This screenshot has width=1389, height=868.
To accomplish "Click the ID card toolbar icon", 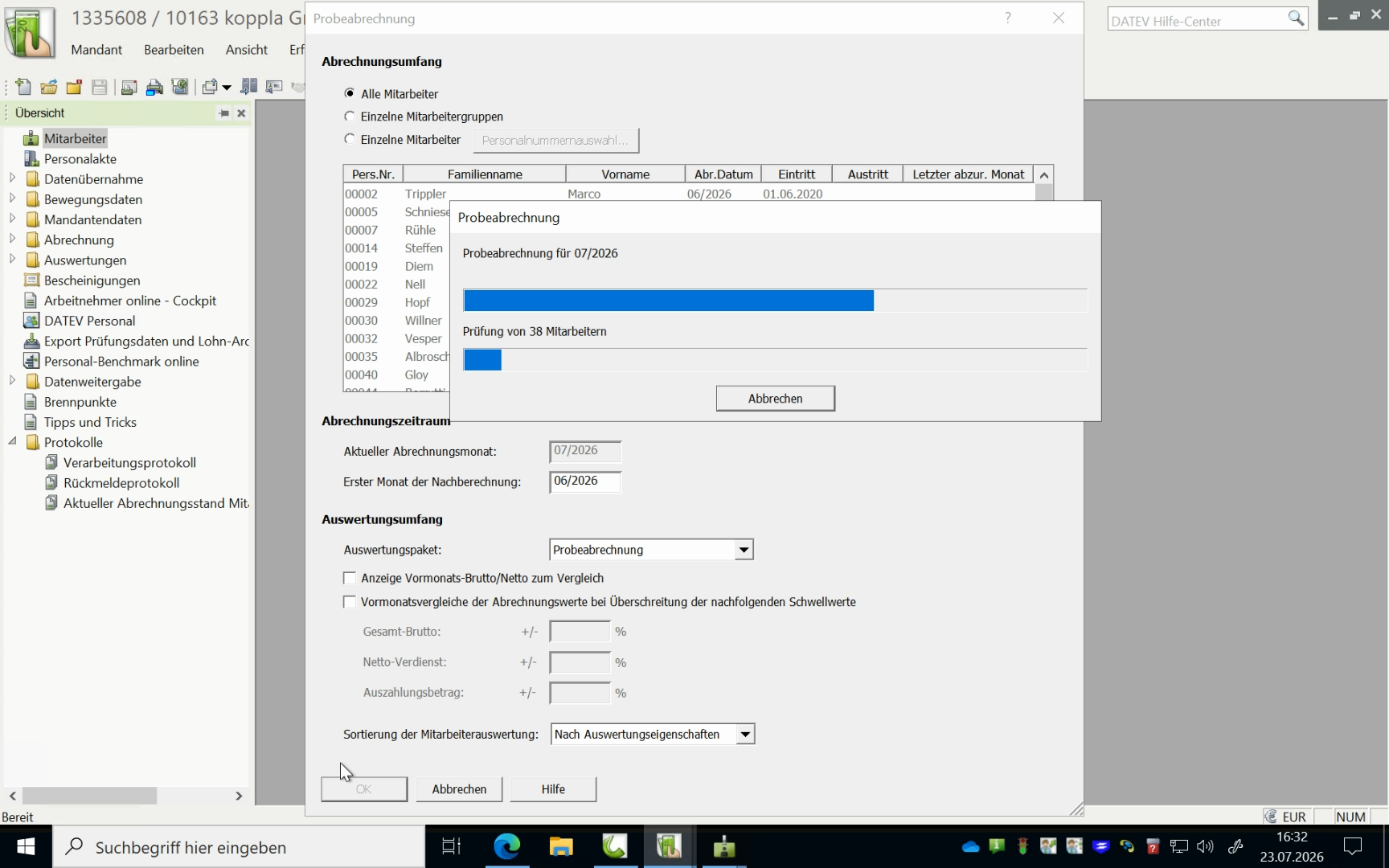I will pos(274,87).
